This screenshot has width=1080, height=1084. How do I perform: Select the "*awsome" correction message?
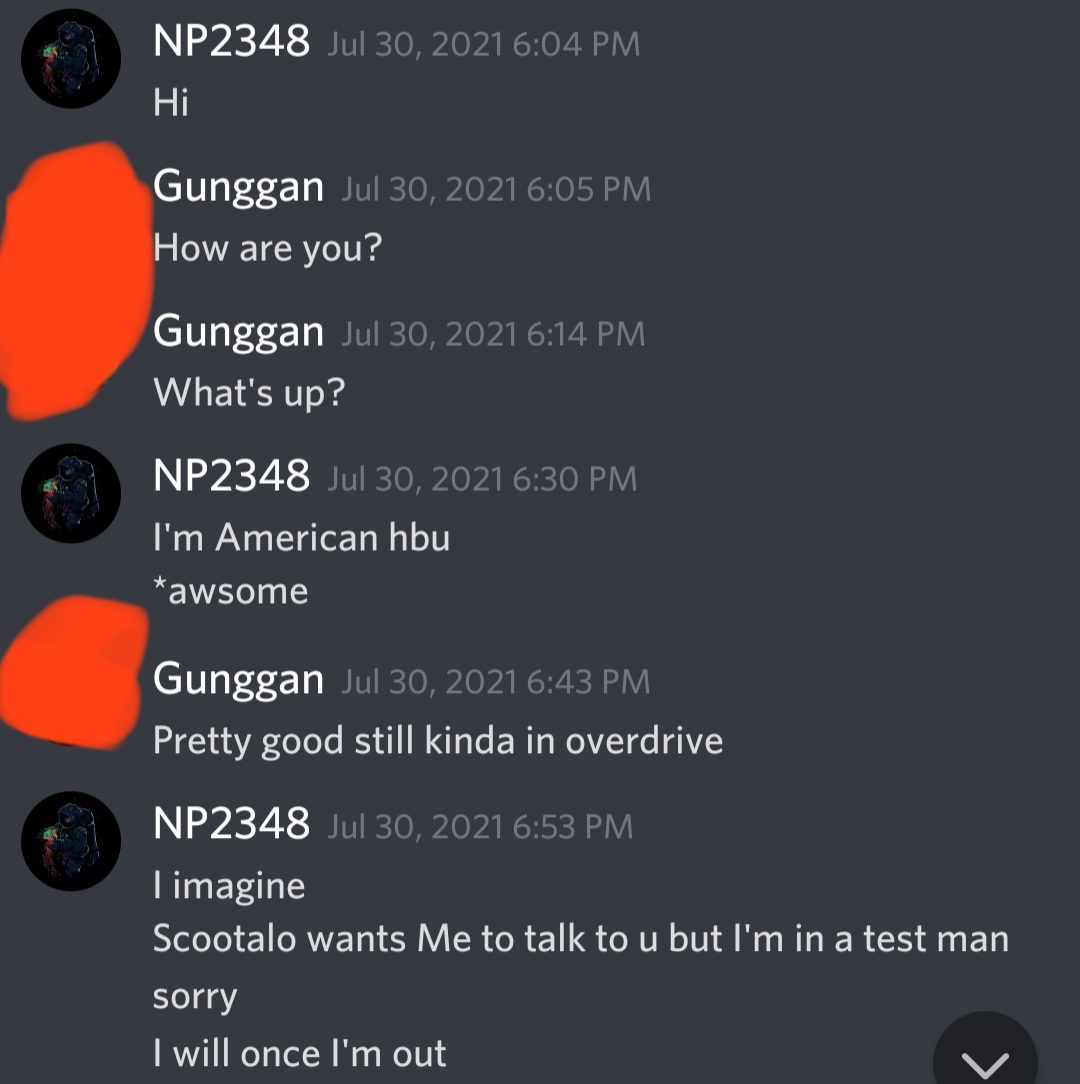point(230,591)
